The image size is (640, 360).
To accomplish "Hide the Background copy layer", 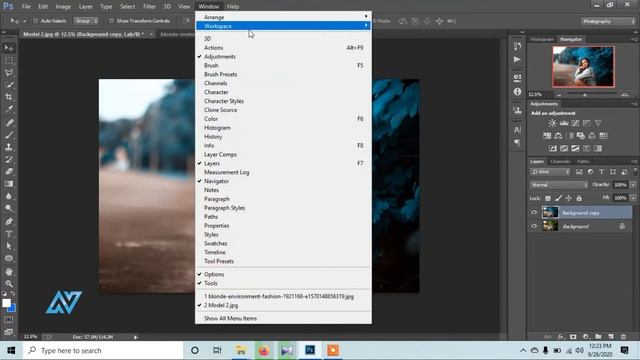I will (x=534, y=212).
